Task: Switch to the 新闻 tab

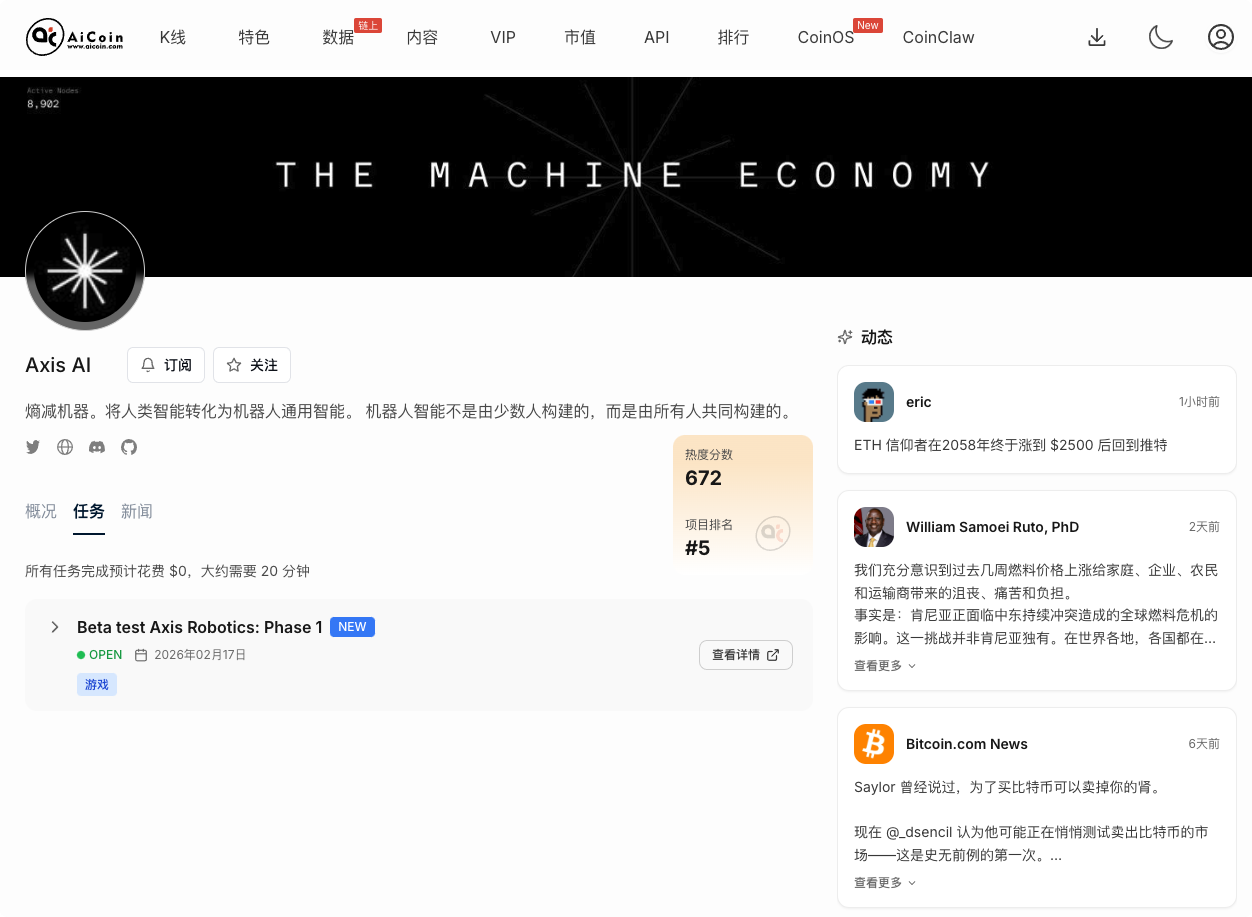Action: click(137, 511)
